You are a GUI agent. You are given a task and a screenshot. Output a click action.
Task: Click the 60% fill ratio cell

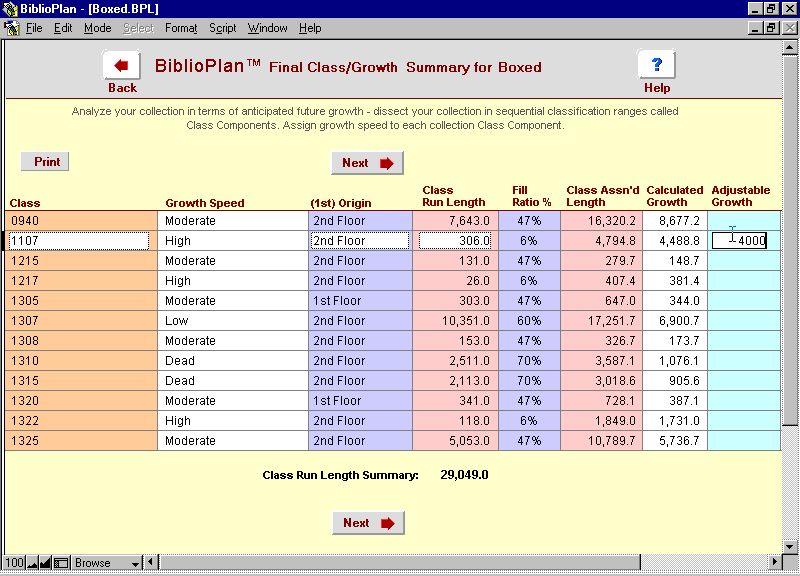[x=529, y=321]
